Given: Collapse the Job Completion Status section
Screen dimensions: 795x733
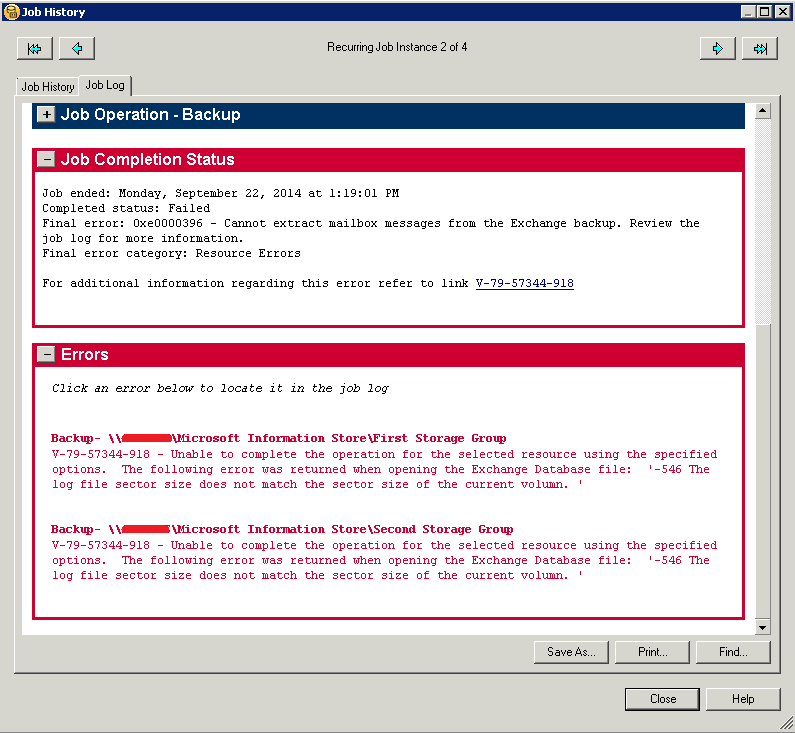Looking at the screenshot, I should pyautogui.click(x=47, y=160).
